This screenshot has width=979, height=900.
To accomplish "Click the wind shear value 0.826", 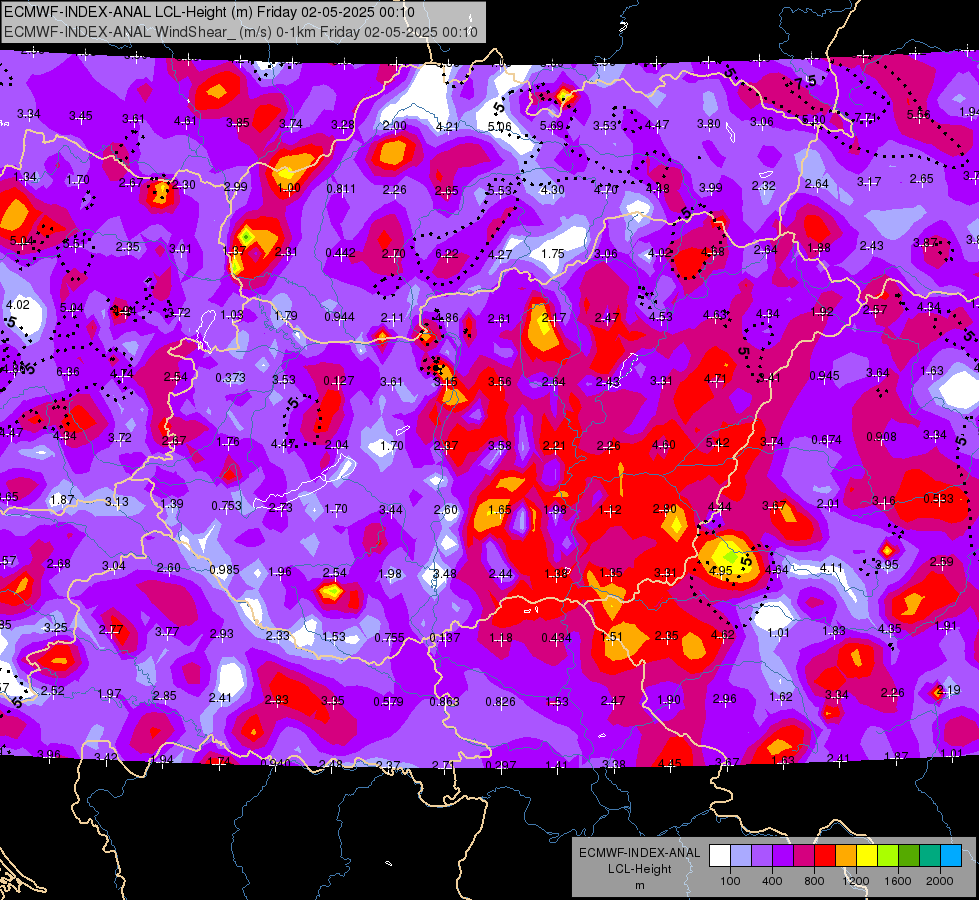I will click(500, 702).
